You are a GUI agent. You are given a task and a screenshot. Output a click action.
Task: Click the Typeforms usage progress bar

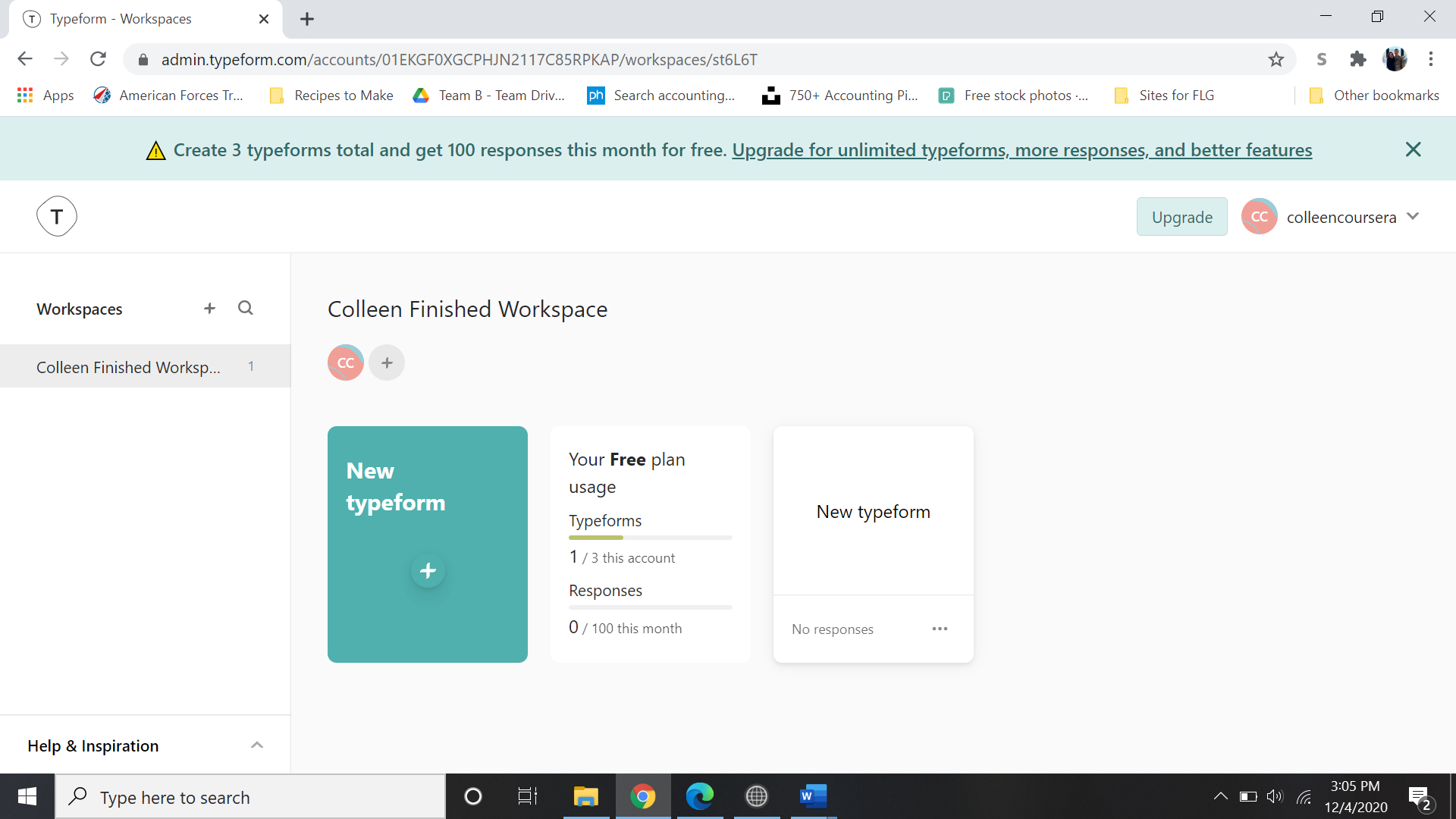click(x=650, y=538)
